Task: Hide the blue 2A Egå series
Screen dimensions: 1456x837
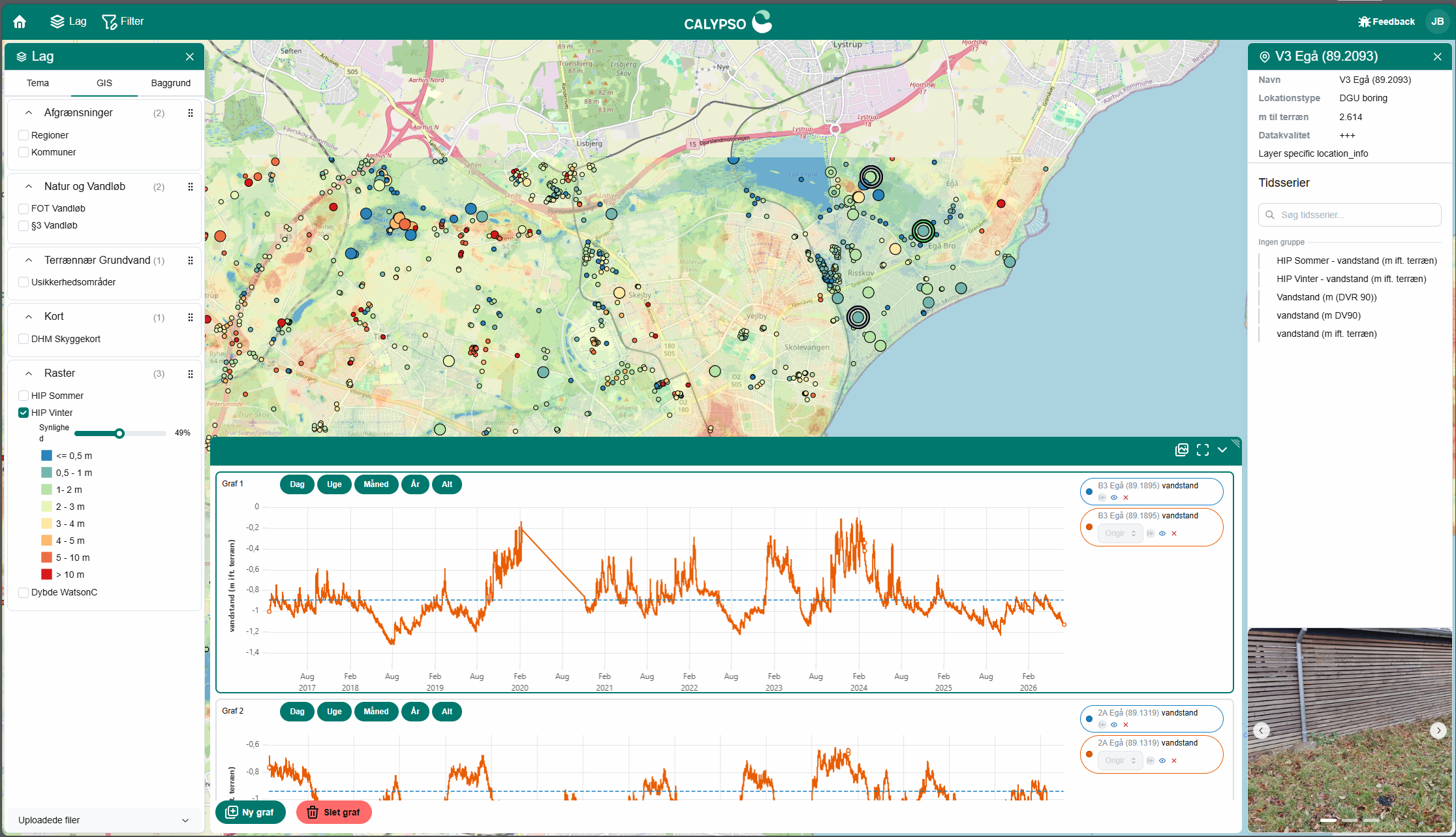Action: point(1114,725)
